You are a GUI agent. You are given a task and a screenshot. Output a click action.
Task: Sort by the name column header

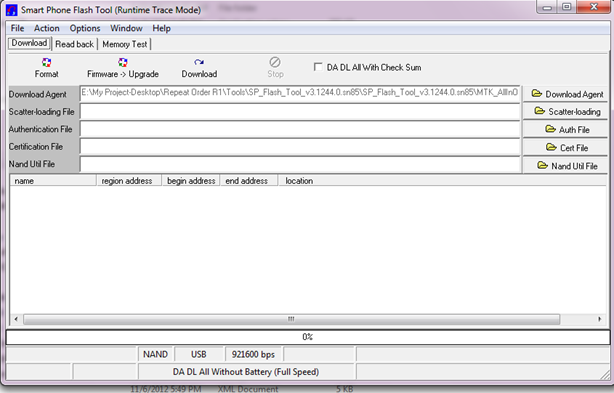pyautogui.click(x=53, y=181)
